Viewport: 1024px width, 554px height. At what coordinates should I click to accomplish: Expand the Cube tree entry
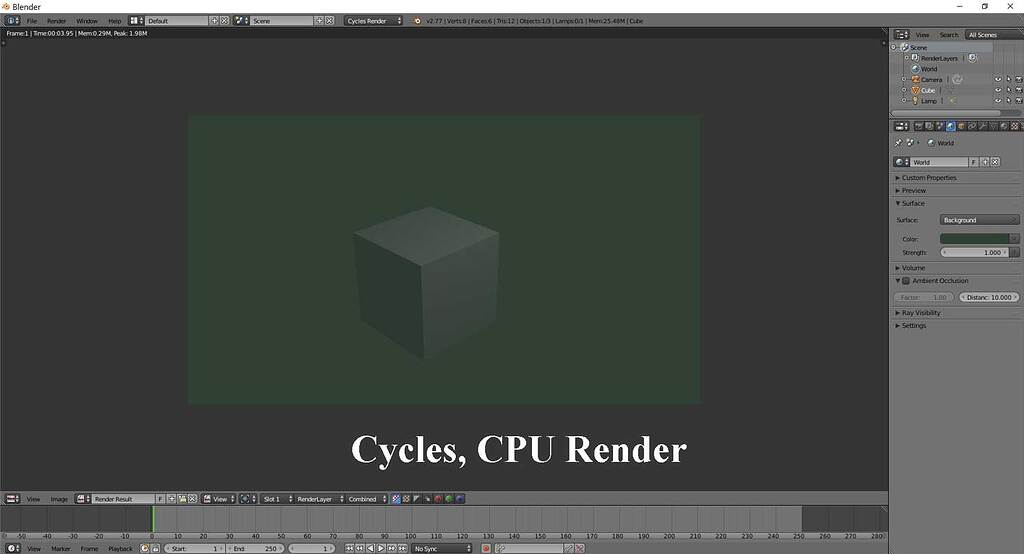point(904,90)
